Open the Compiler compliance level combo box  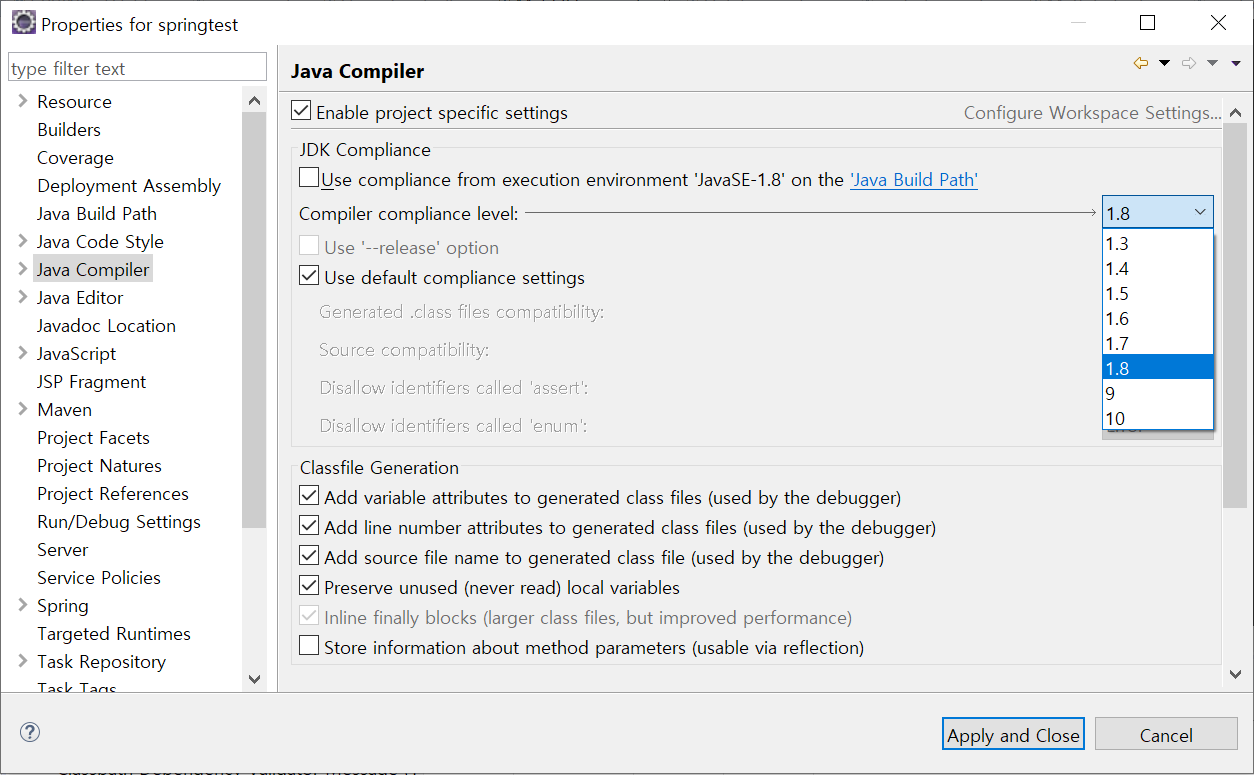point(1158,212)
